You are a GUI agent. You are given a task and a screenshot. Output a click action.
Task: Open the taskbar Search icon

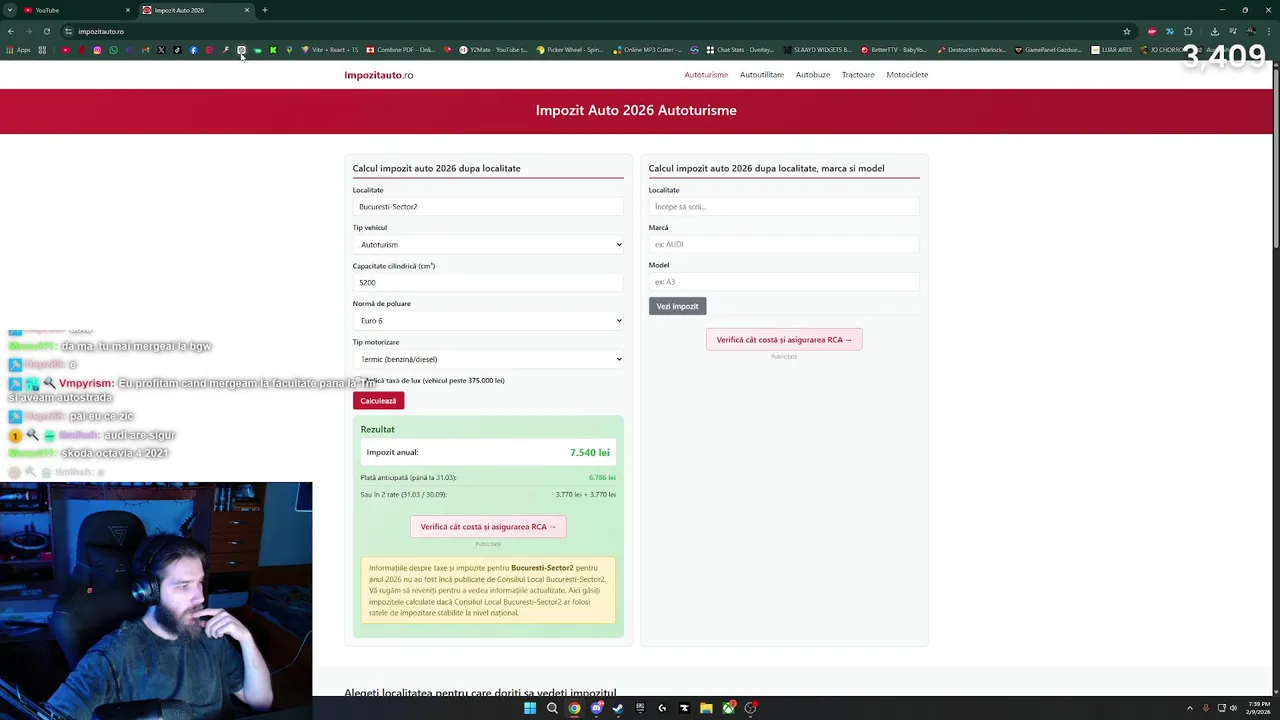point(552,708)
